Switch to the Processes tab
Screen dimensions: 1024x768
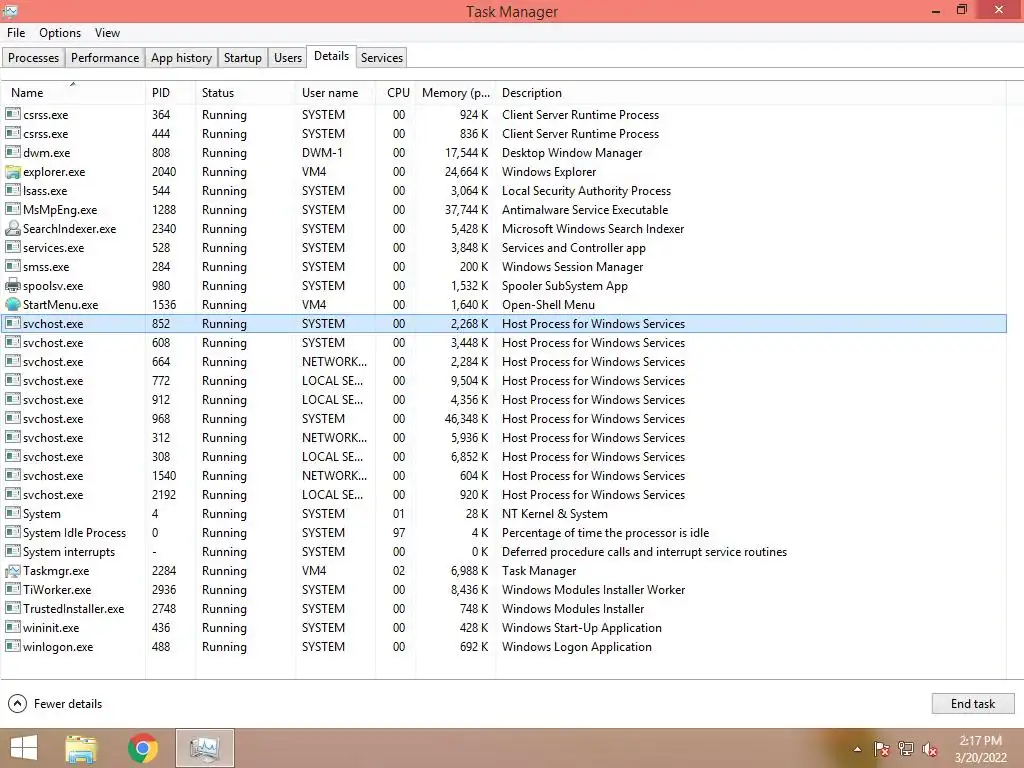[x=33, y=57]
